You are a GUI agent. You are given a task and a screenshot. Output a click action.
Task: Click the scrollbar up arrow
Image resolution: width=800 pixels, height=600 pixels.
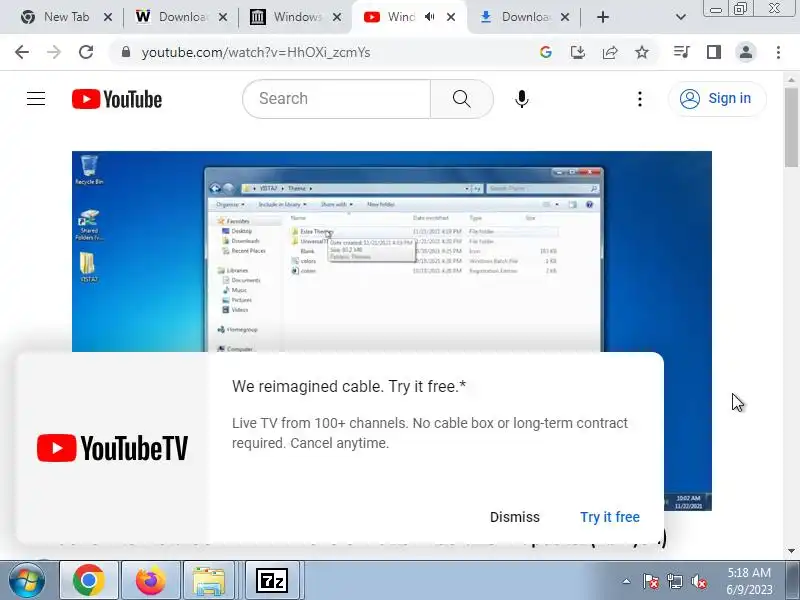(x=791, y=80)
